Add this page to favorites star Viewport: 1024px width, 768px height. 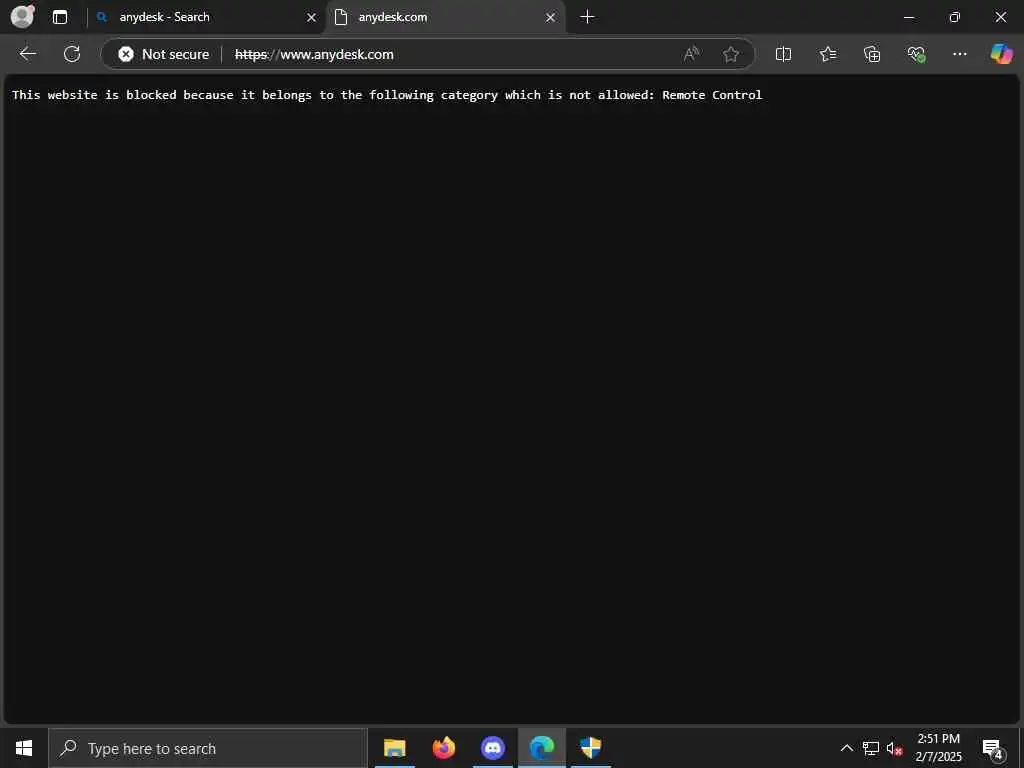[731, 54]
